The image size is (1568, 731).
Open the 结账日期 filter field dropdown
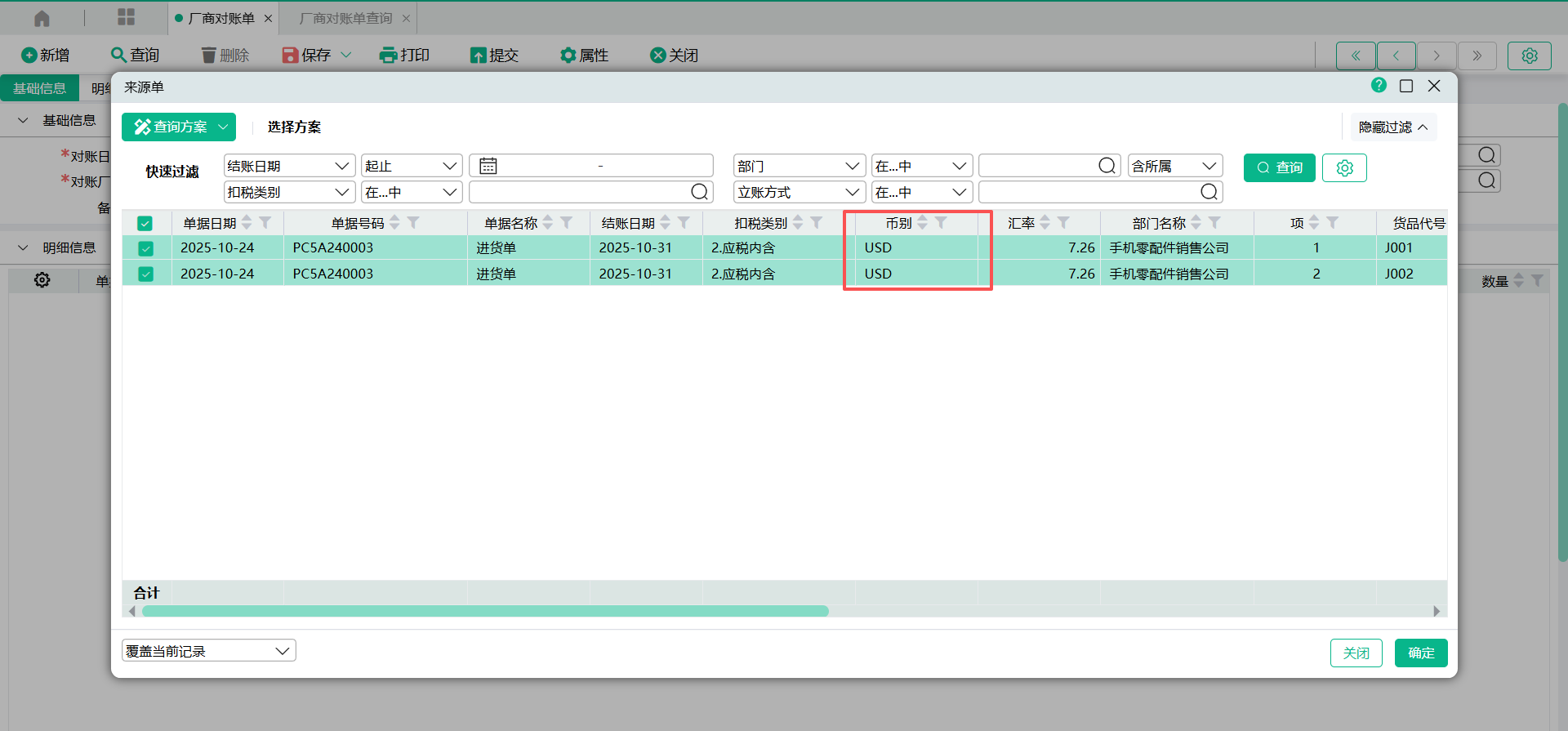click(x=289, y=167)
